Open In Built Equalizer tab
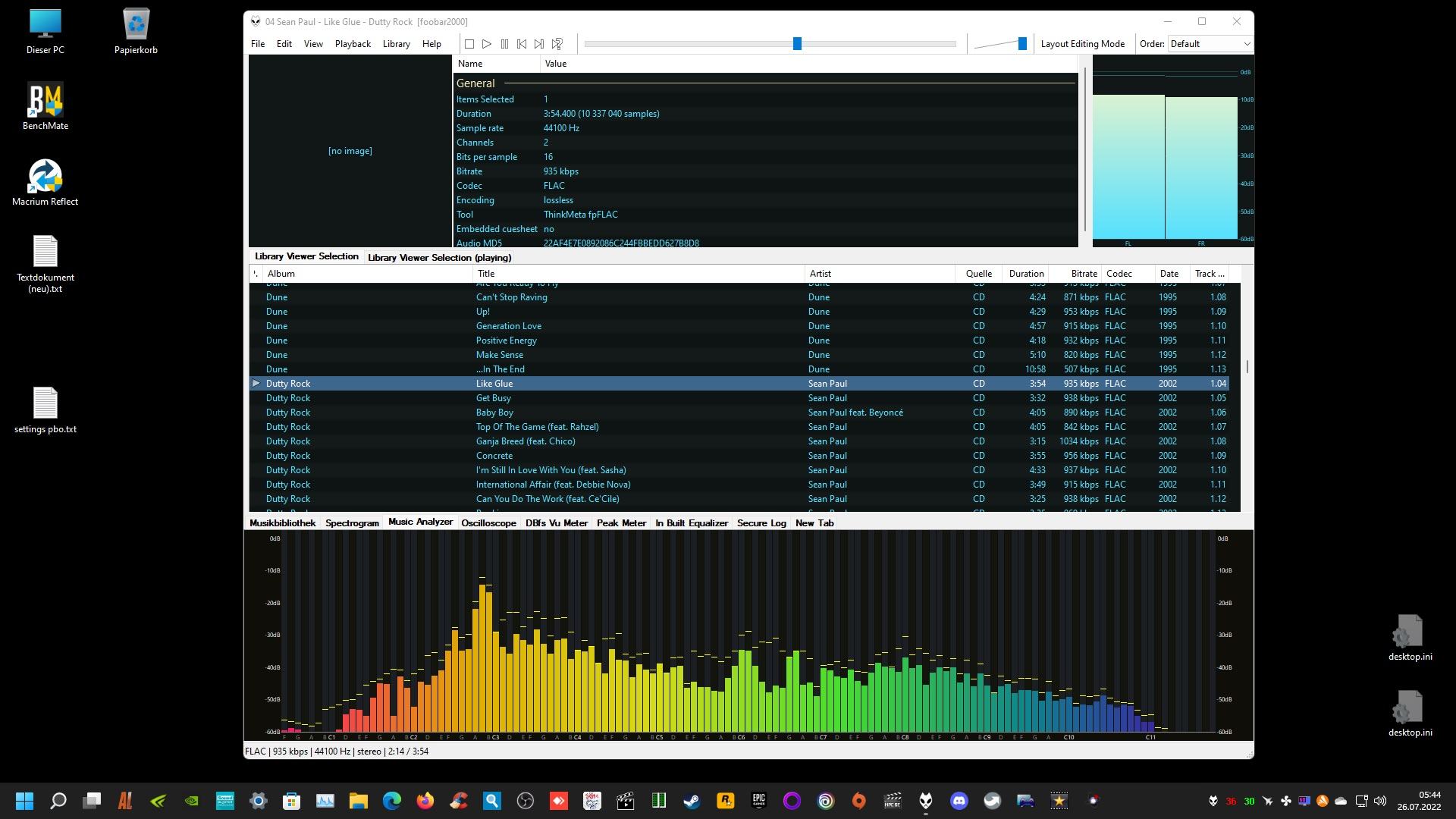The image size is (1456, 819). [692, 523]
